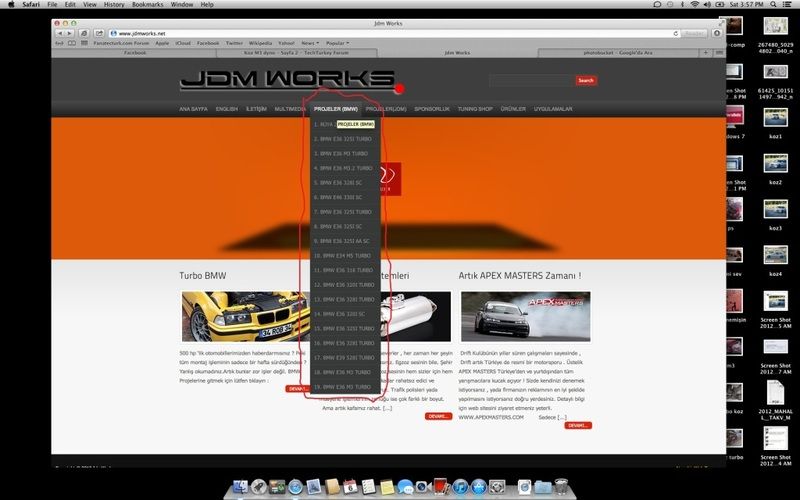800x500 pixels.
Task: Open App Store icon in Dock
Action: pyautogui.click(x=479, y=487)
